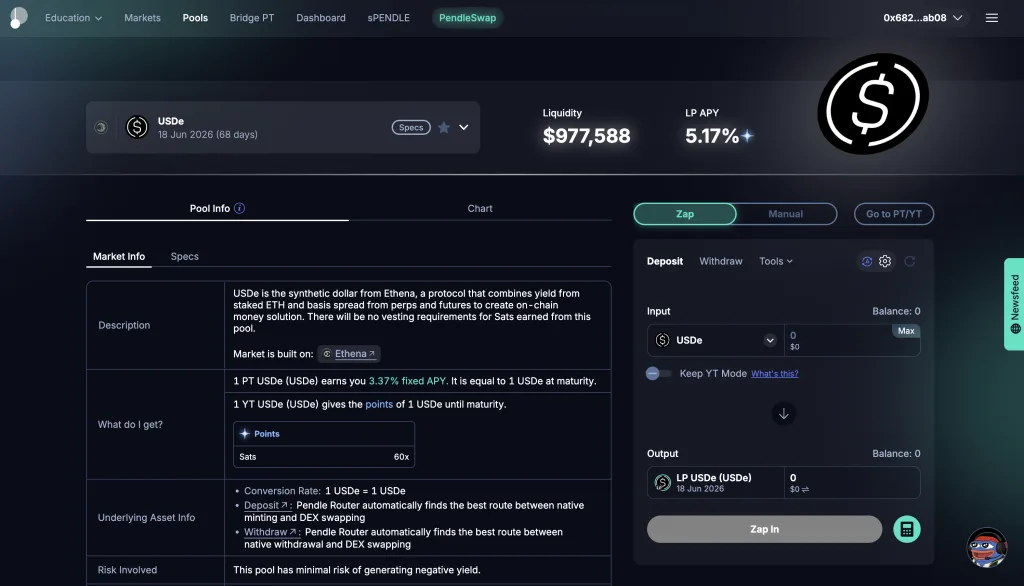The height and width of the screenshot is (586, 1024).
Task: Click the Zap In button
Action: (x=764, y=529)
